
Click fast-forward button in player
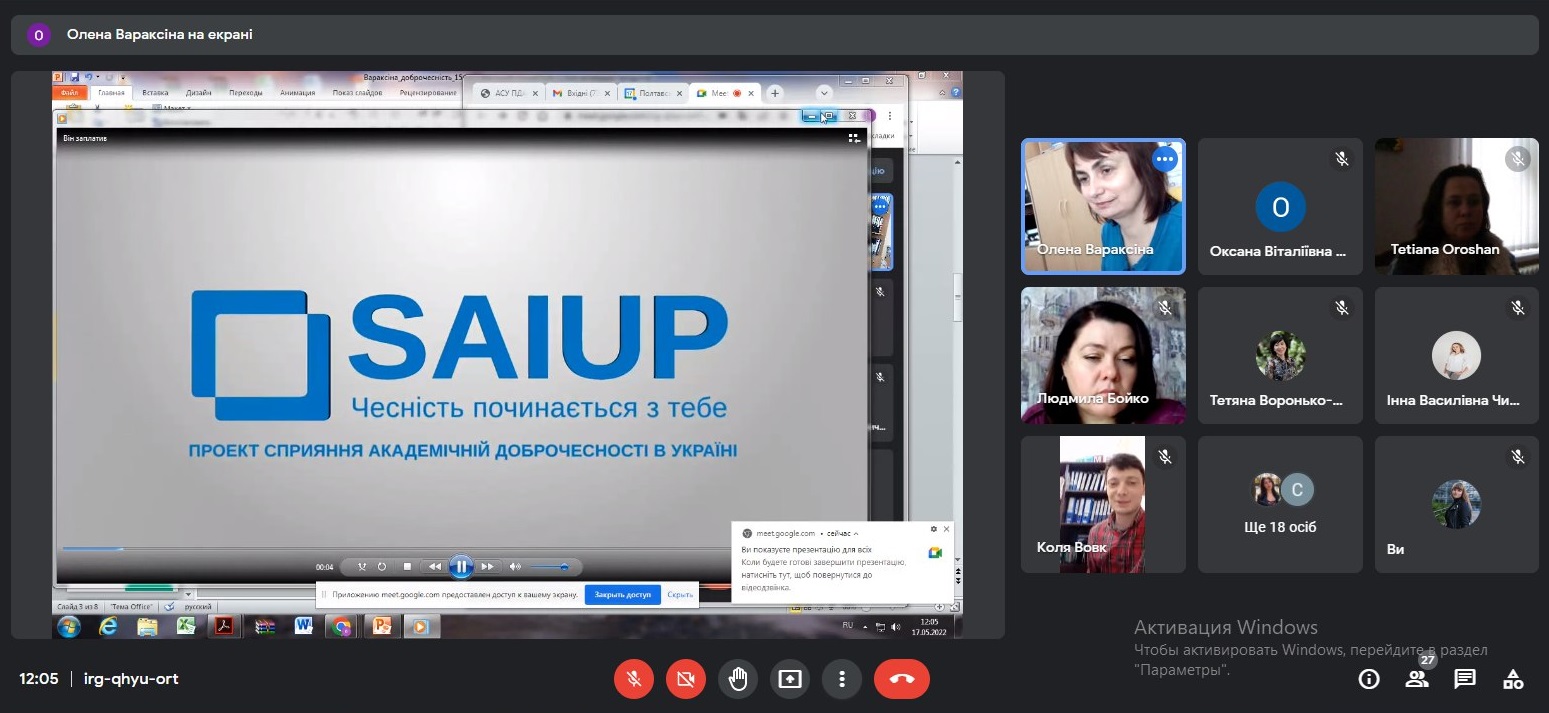(x=487, y=567)
